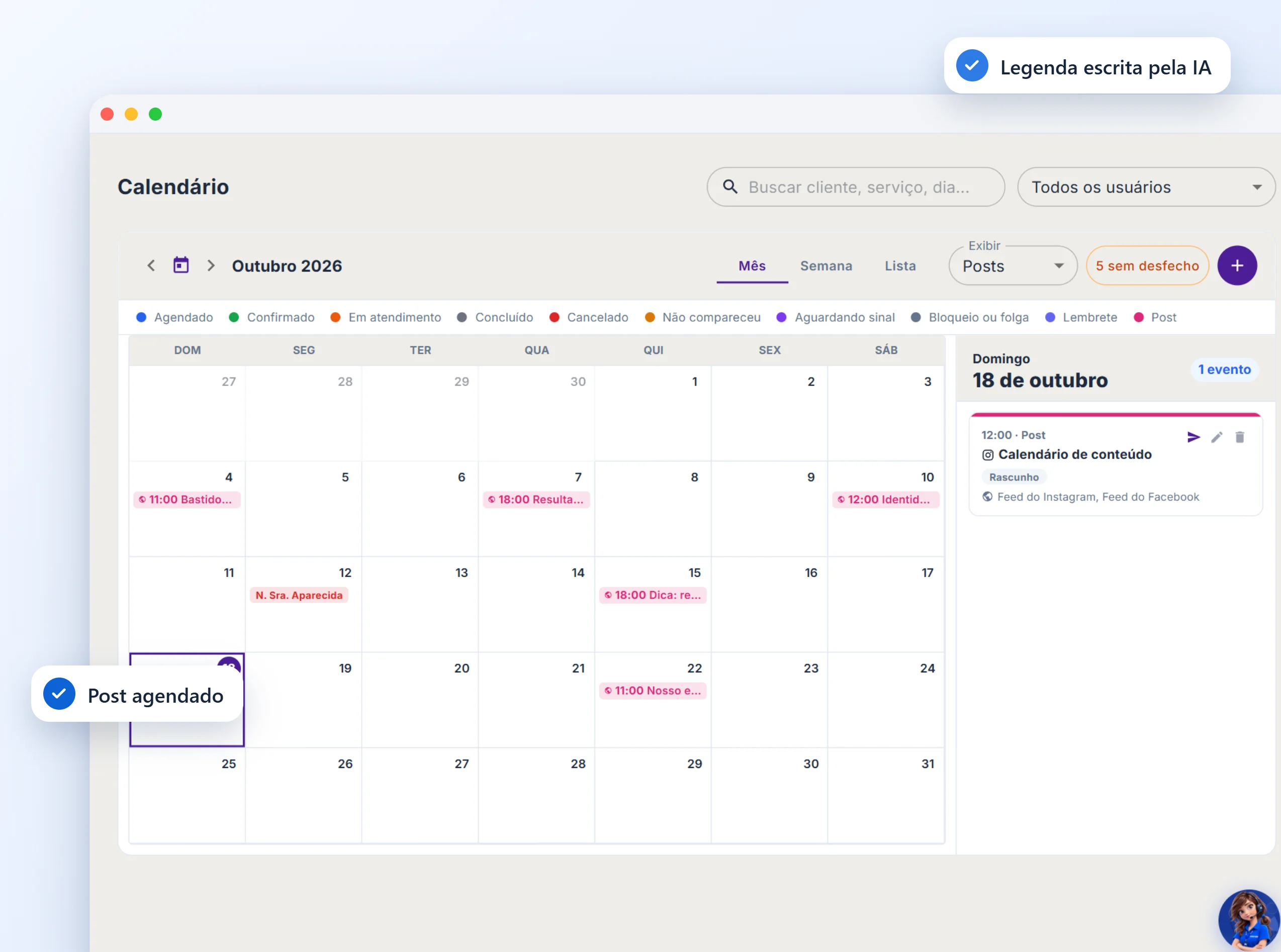
Task: Open the 18:00 Dica: re... event on day 15
Action: (653, 595)
